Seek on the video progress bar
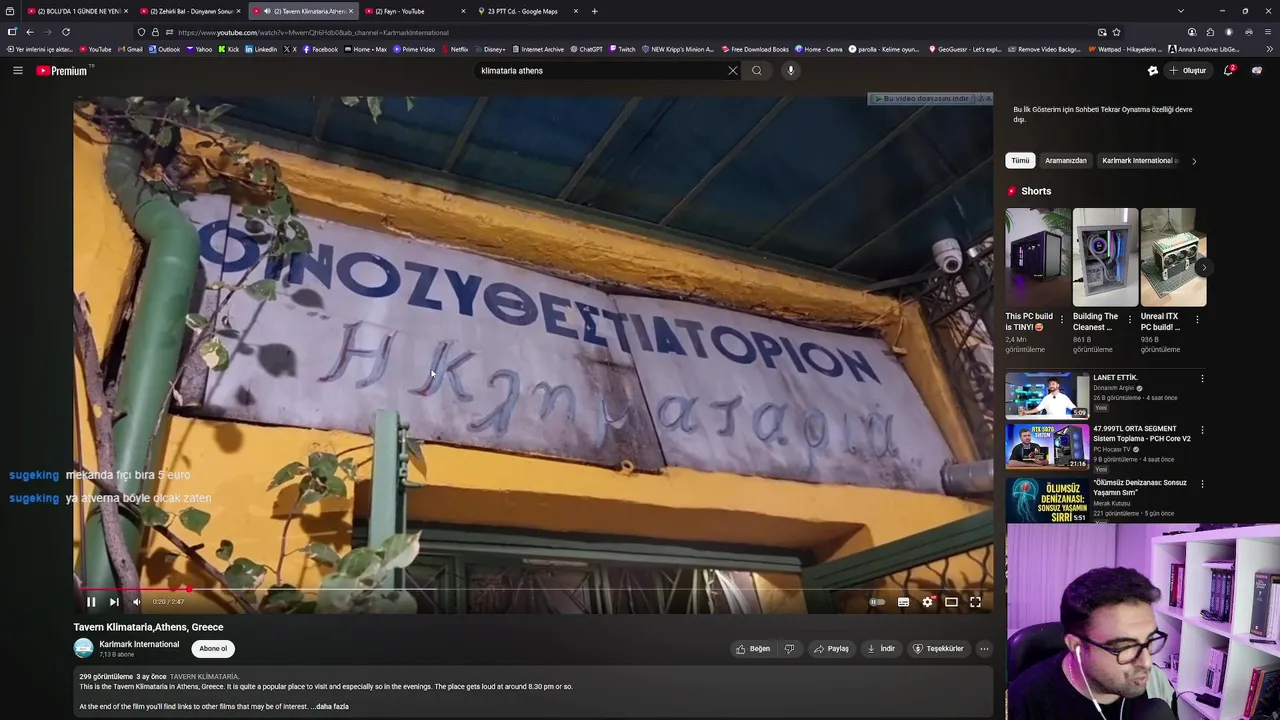 point(533,589)
